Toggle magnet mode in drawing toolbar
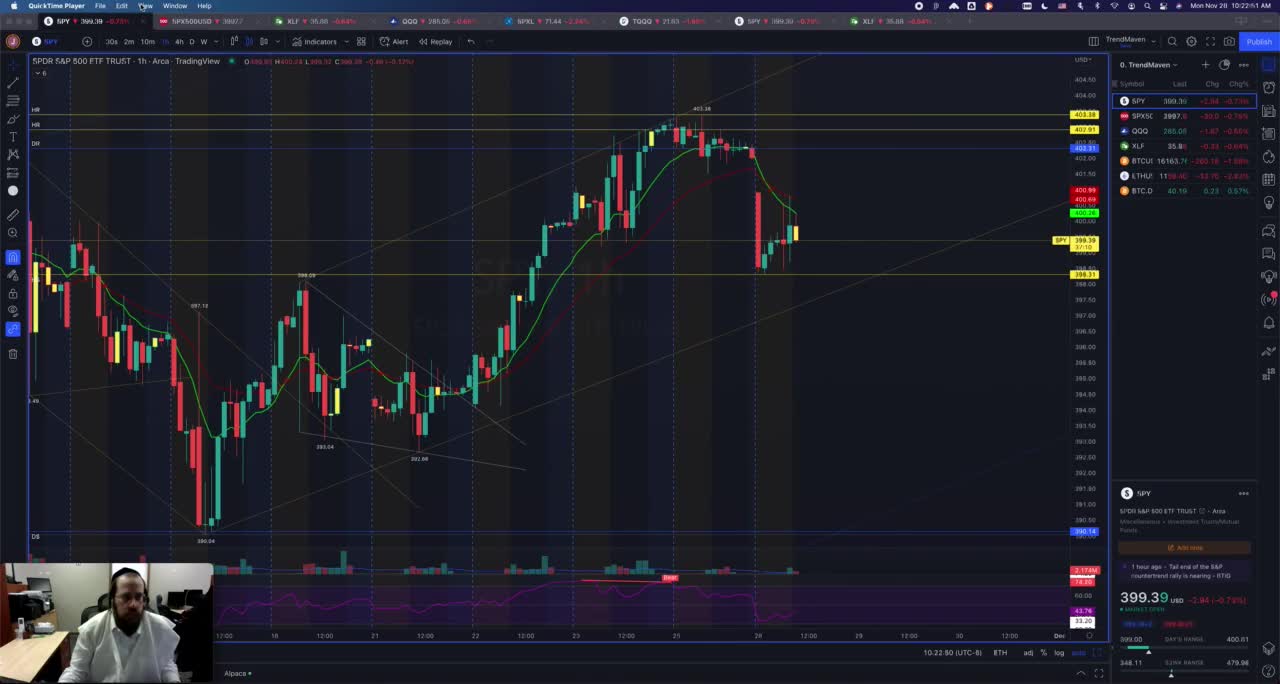 click(13, 257)
